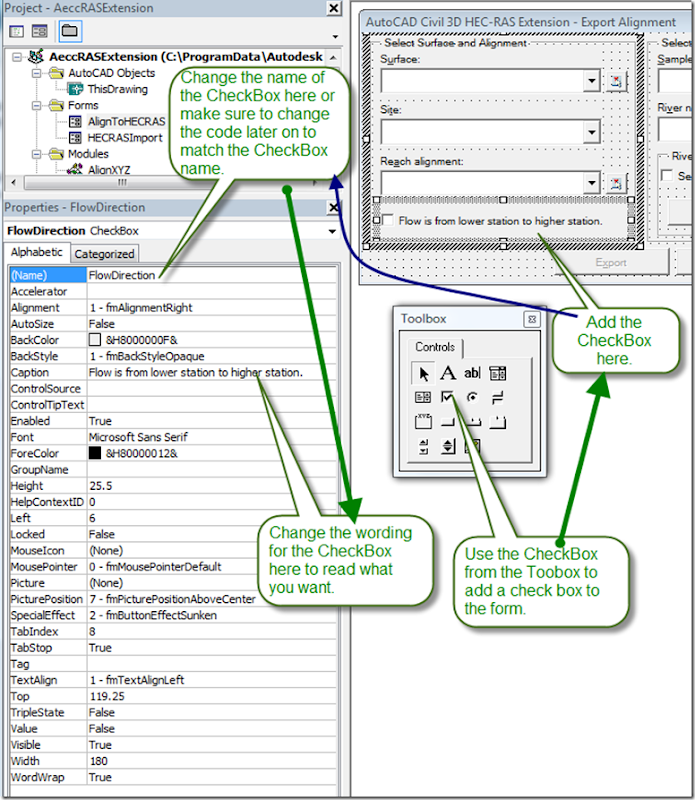The width and height of the screenshot is (695, 800).
Task: Collapse the Forms folder
Action: [x=36, y=106]
